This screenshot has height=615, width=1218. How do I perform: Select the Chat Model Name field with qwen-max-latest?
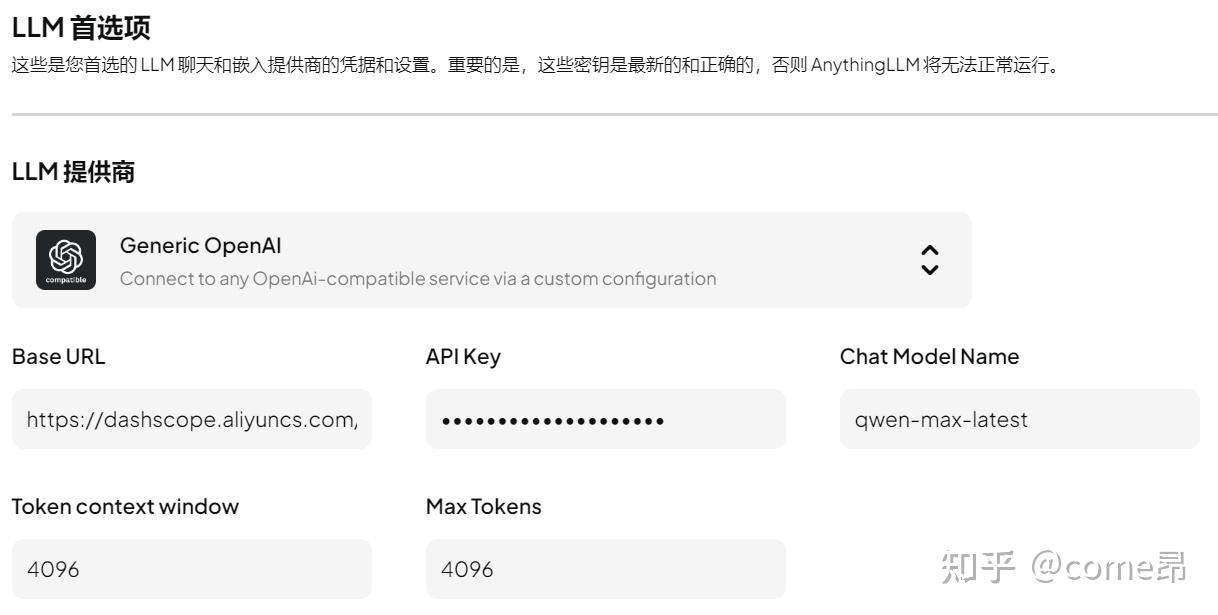tap(1019, 419)
